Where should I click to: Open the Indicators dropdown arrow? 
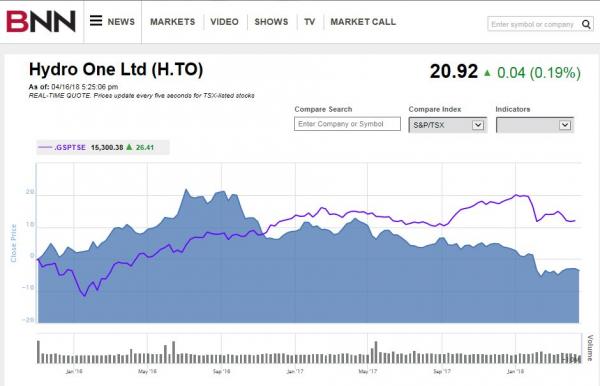tap(565, 125)
